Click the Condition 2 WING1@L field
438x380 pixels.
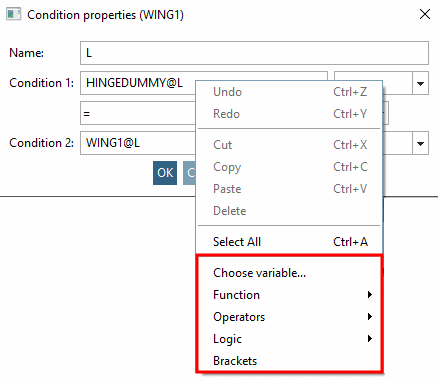(x=138, y=143)
